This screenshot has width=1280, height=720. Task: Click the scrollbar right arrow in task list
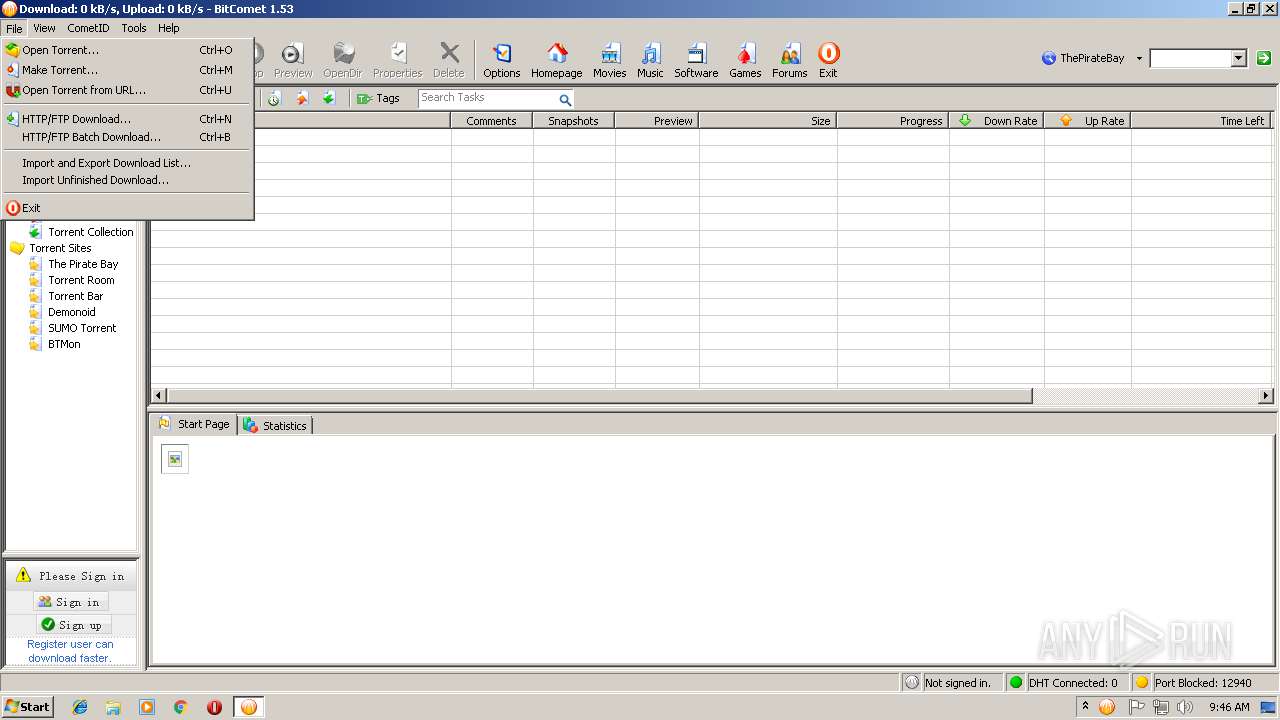(x=1266, y=396)
